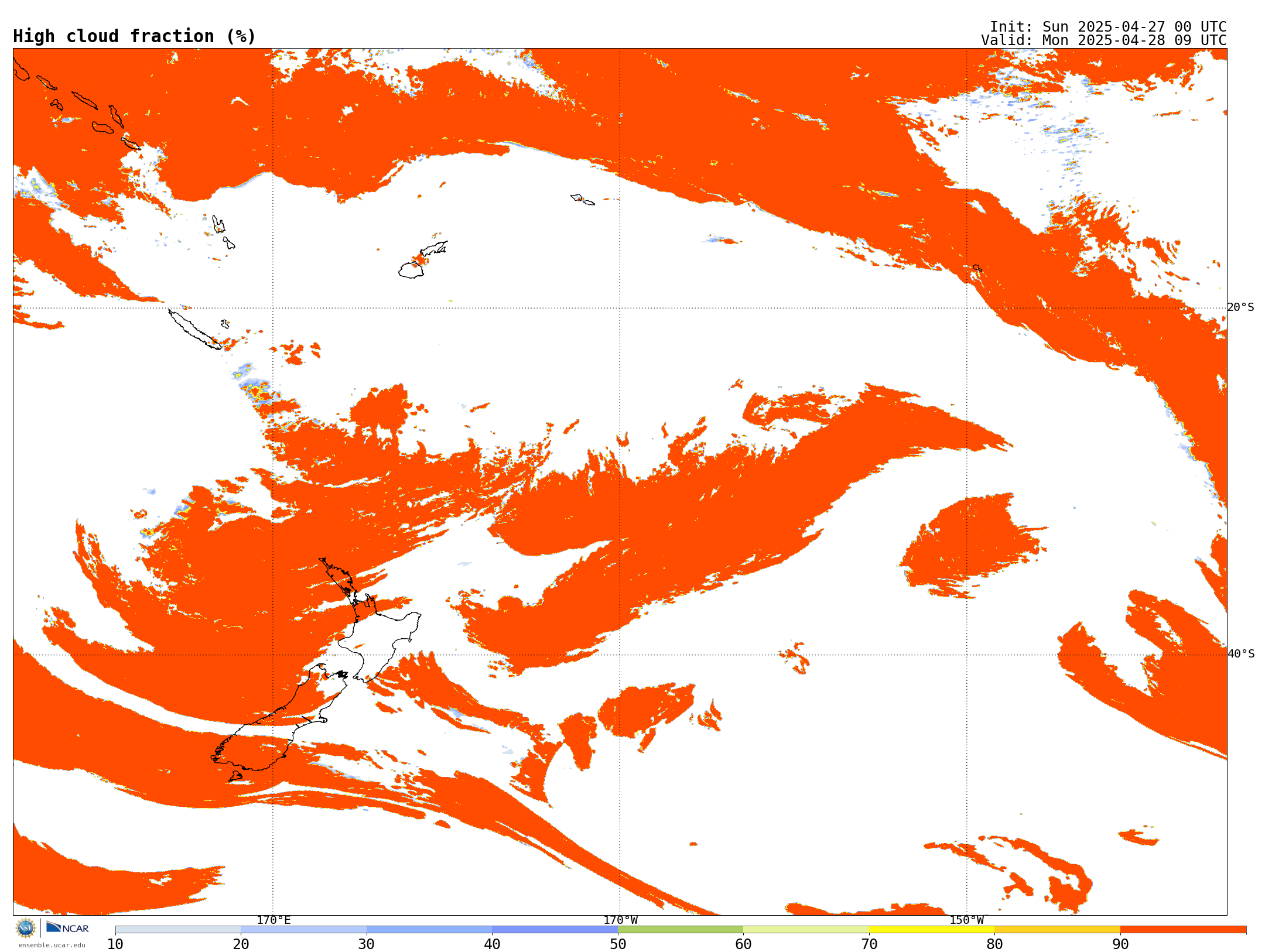1265x952 pixels.
Task: Click the ensemble.ucar.edu text
Action: click(52, 945)
